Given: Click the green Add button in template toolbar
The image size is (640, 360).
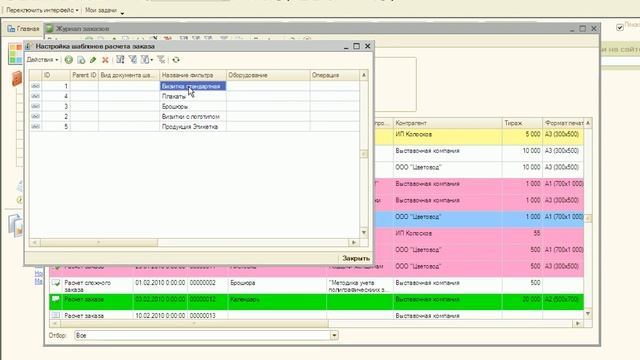Looking at the screenshot, I should [x=69, y=60].
